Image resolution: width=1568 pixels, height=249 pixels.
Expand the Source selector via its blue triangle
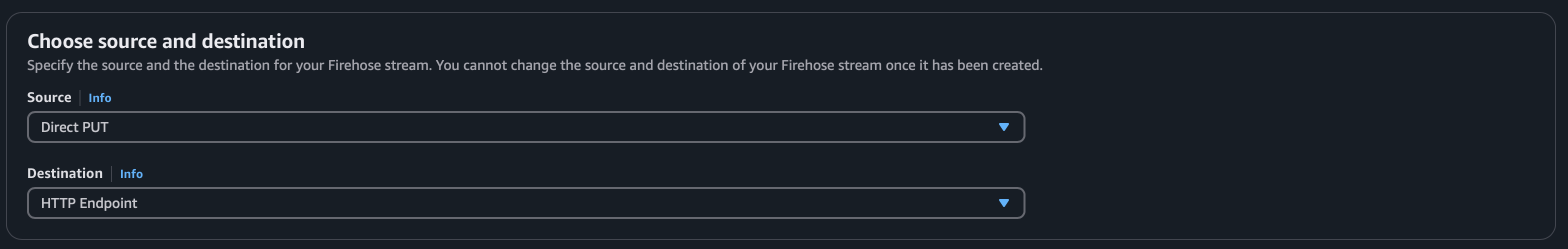point(1003,127)
